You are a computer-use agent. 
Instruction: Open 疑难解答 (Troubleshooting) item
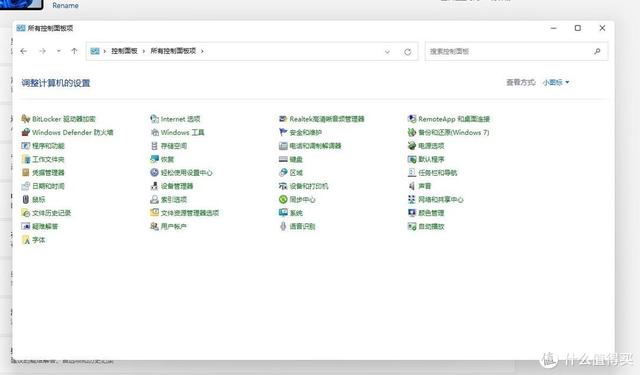pos(40,226)
